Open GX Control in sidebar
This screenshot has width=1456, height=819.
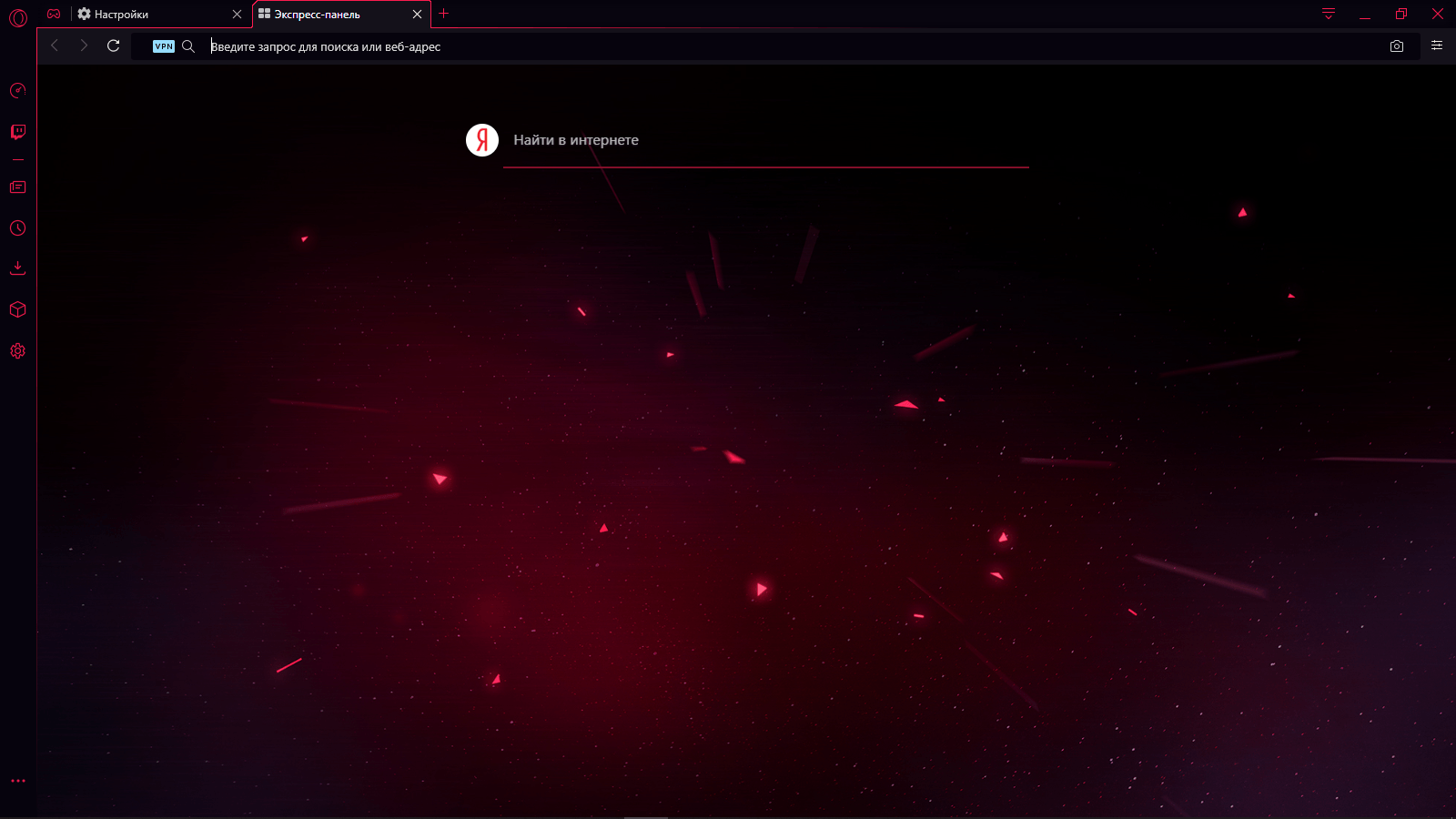coord(18,90)
